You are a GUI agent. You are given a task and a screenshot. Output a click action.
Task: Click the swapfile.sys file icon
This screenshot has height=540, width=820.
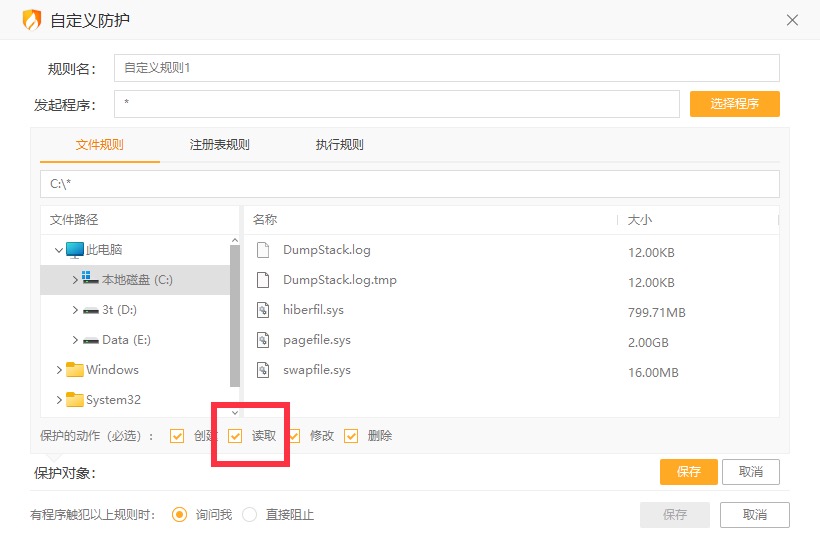[x=263, y=370]
